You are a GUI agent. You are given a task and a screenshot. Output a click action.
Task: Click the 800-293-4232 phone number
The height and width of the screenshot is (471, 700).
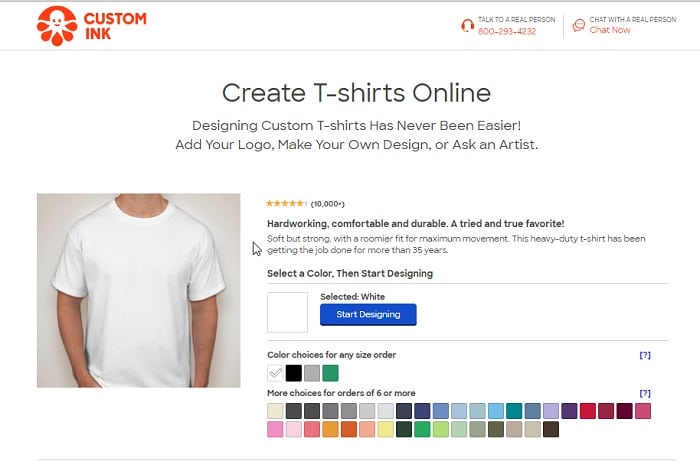[x=507, y=31]
